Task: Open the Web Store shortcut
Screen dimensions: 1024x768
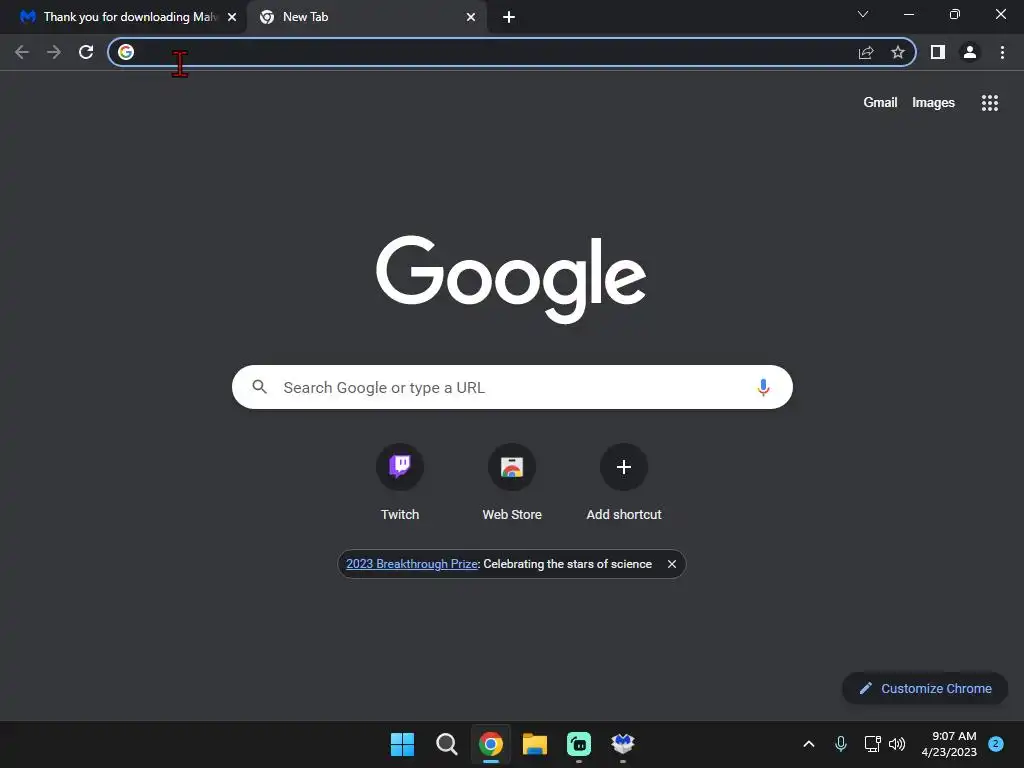Action: coord(512,482)
